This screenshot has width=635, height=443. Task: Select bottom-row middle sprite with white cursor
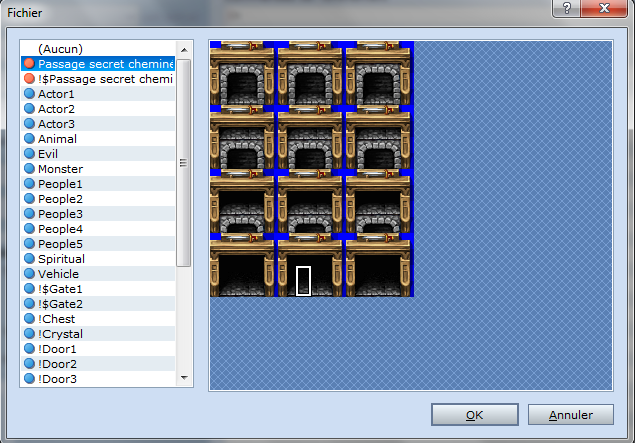click(x=310, y=265)
